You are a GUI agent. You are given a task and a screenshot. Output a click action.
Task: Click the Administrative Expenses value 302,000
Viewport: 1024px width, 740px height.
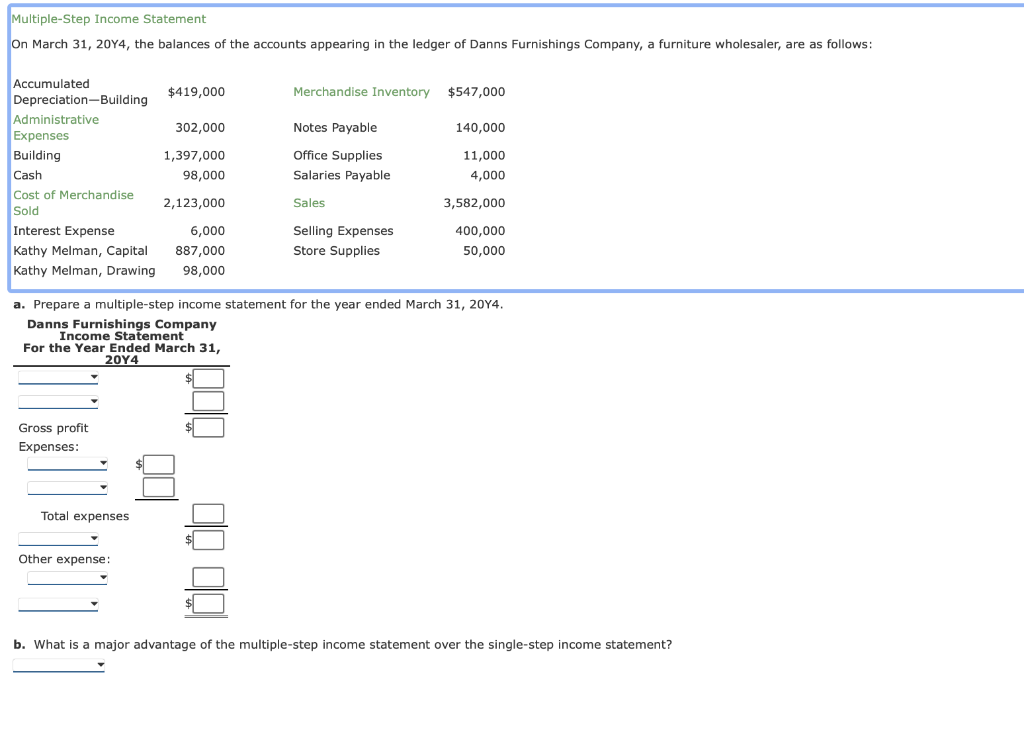click(200, 128)
